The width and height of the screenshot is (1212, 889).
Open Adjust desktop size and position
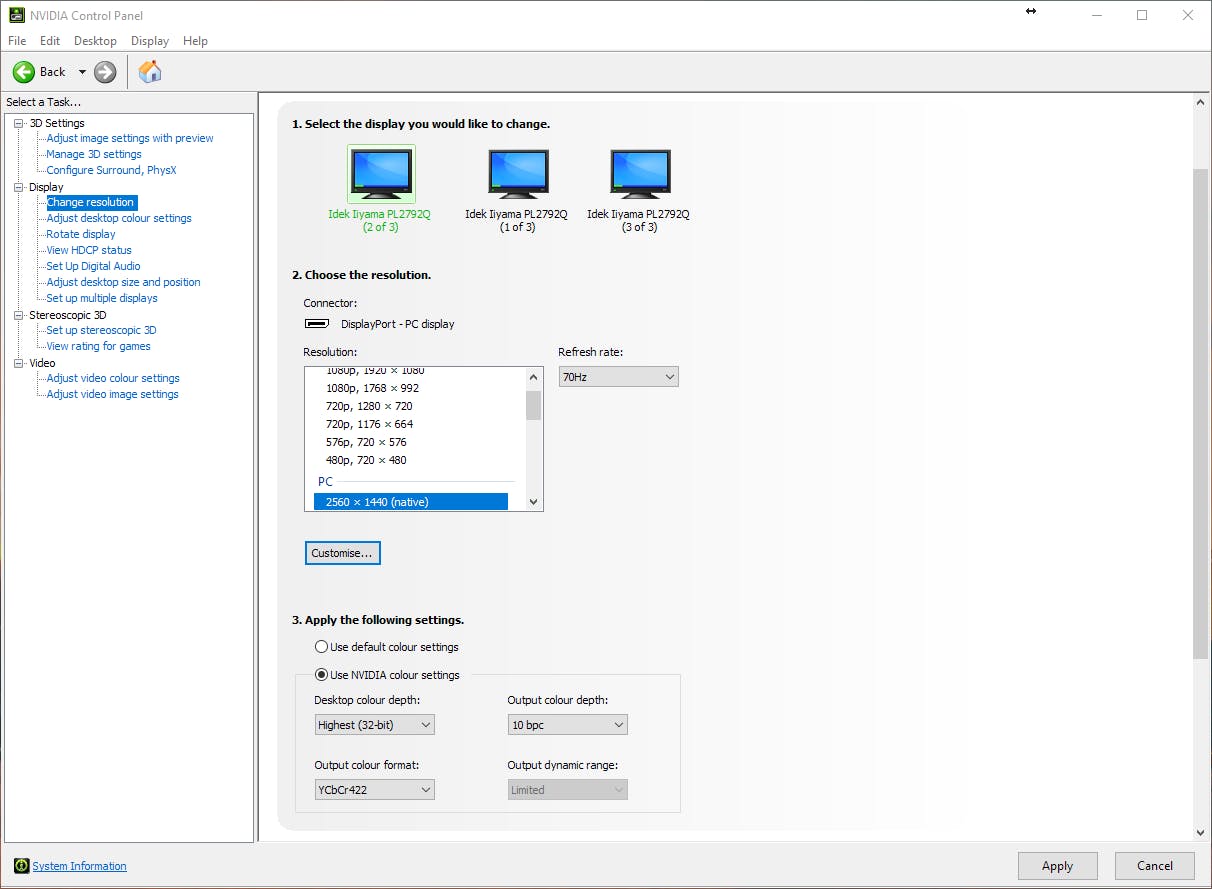pyautogui.click(x=123, y=282)
